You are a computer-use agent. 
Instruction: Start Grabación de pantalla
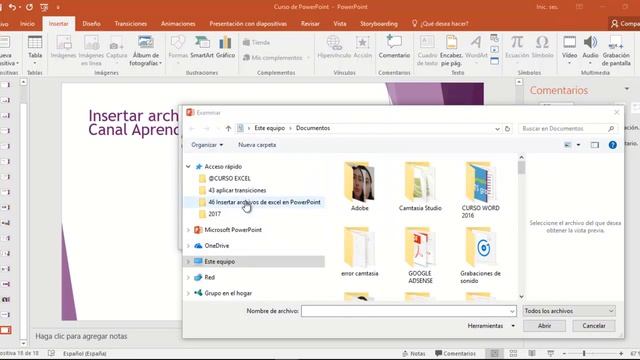tap(616, 51)
